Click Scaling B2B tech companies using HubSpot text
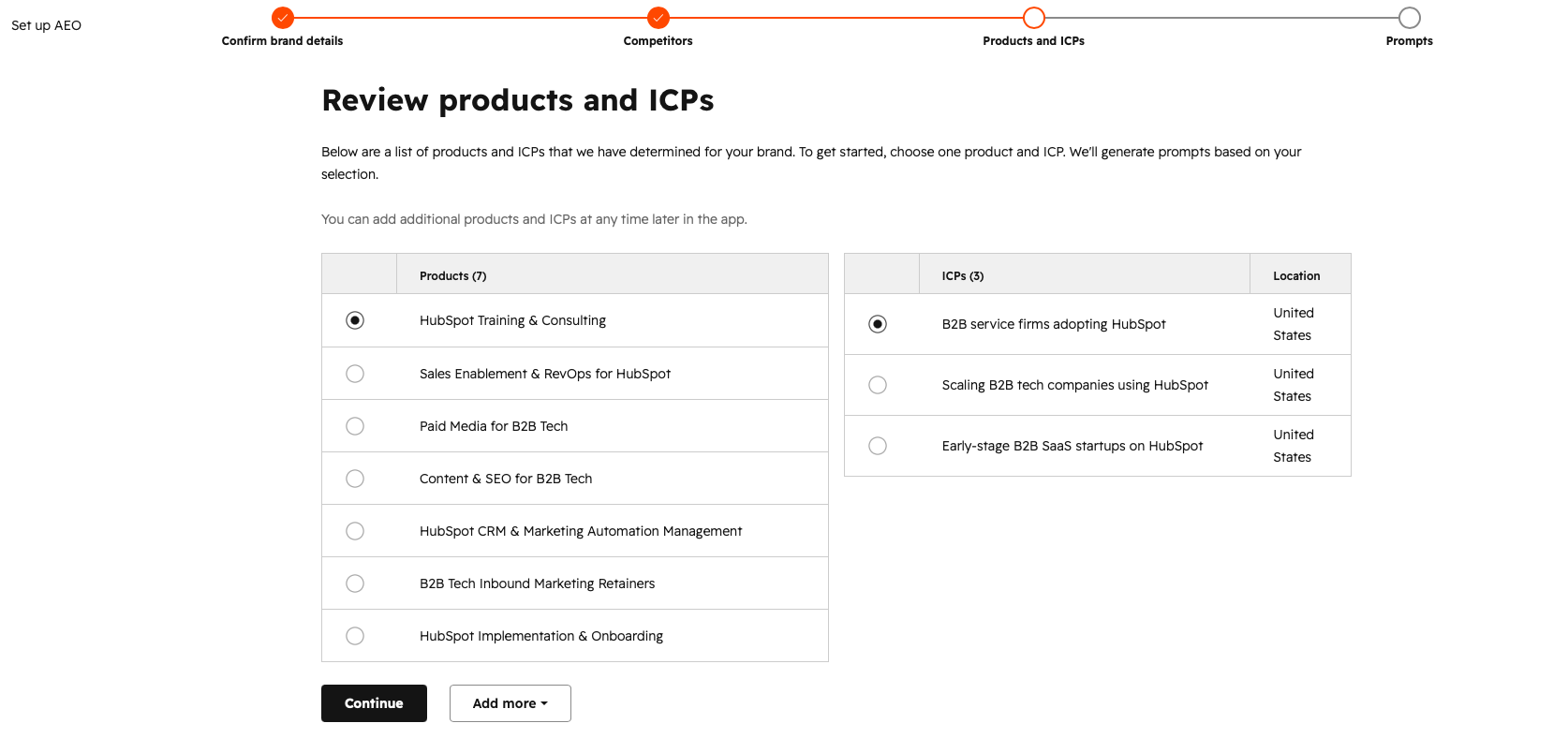Screen dimensions: 1568x753 click(x=1075, y=385)
